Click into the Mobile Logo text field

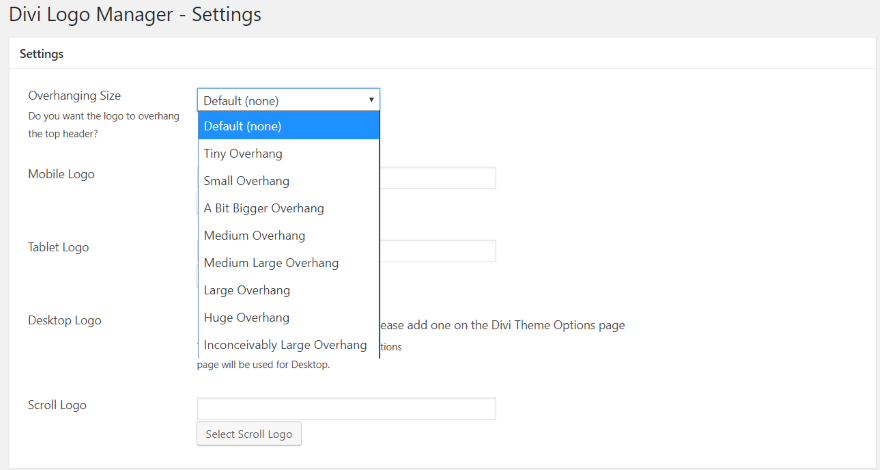click(x=438, y=178)
